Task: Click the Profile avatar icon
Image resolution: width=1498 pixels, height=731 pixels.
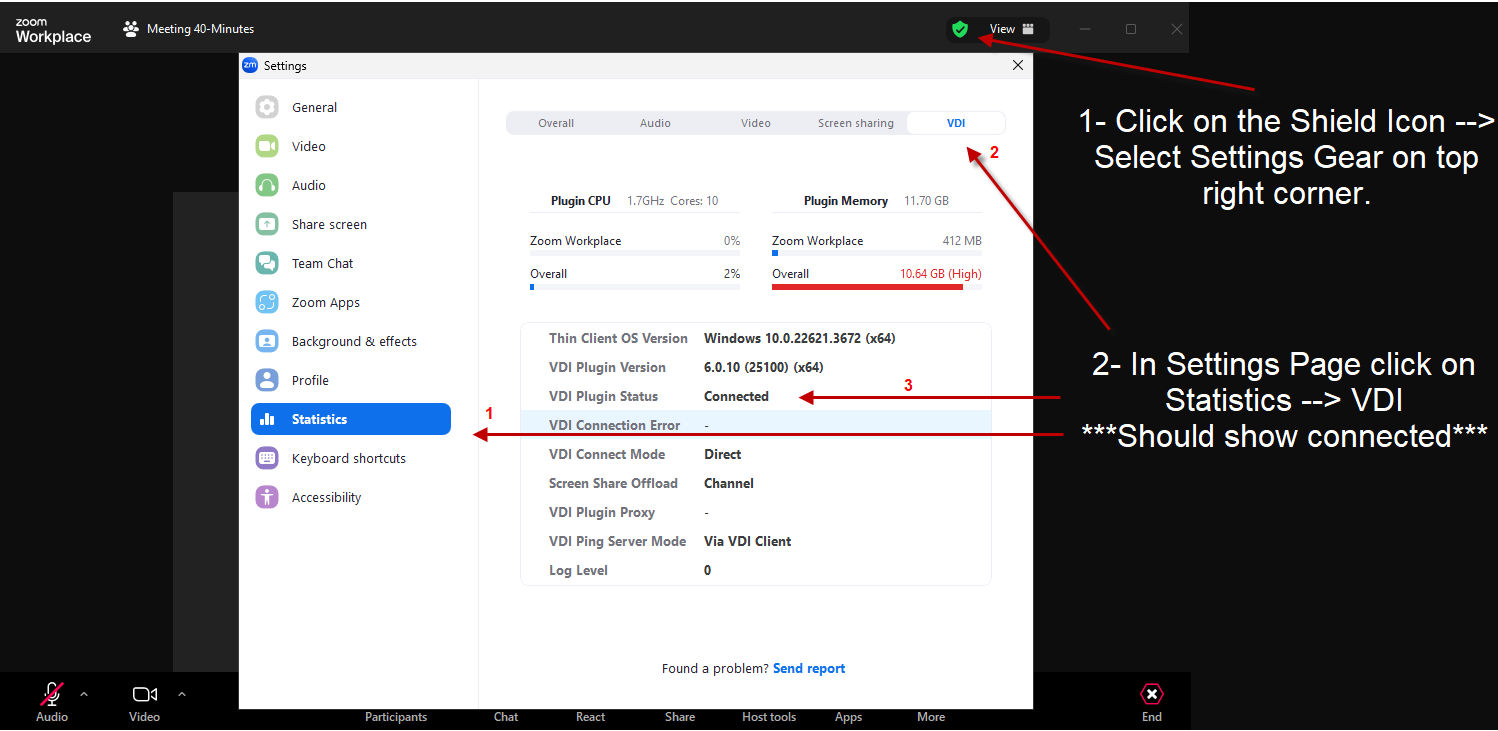Action: click(x=267, y=380)
